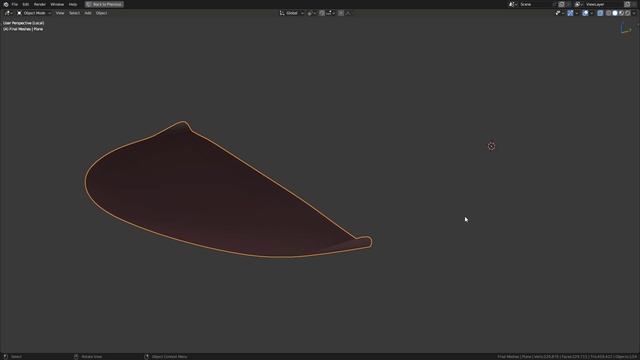Click the view layer browse icon
640x360 pixels.
pyautogui.click(x=579, y=4)
